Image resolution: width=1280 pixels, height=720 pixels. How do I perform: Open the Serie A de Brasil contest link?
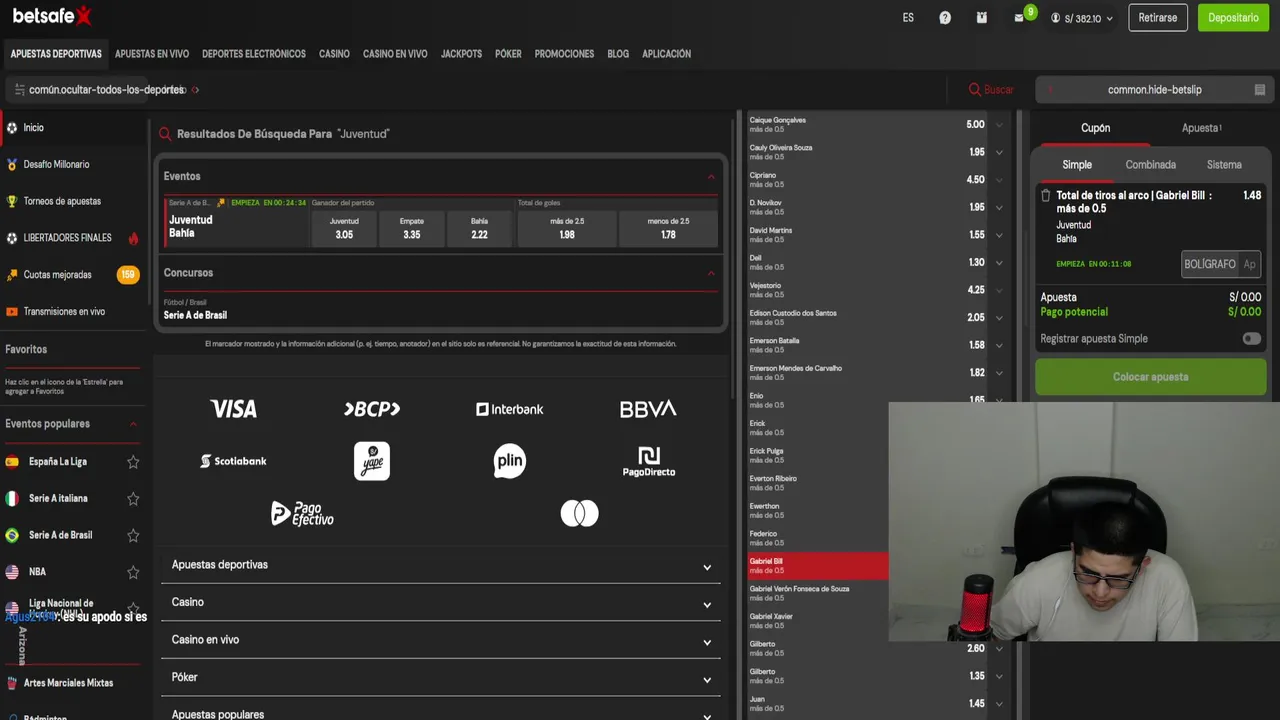[195, 315]
